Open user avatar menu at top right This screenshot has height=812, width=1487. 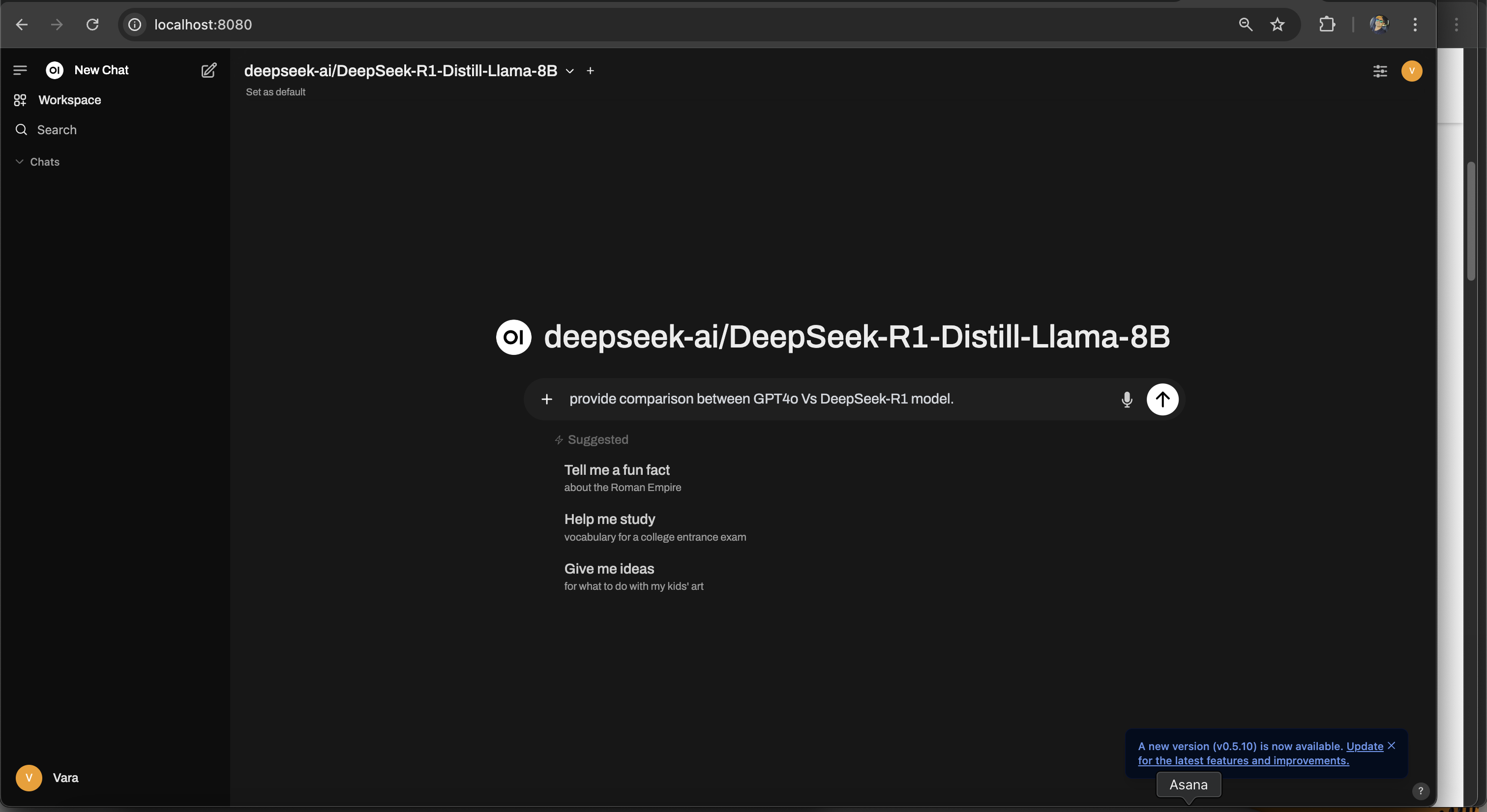pos(1411,71)
